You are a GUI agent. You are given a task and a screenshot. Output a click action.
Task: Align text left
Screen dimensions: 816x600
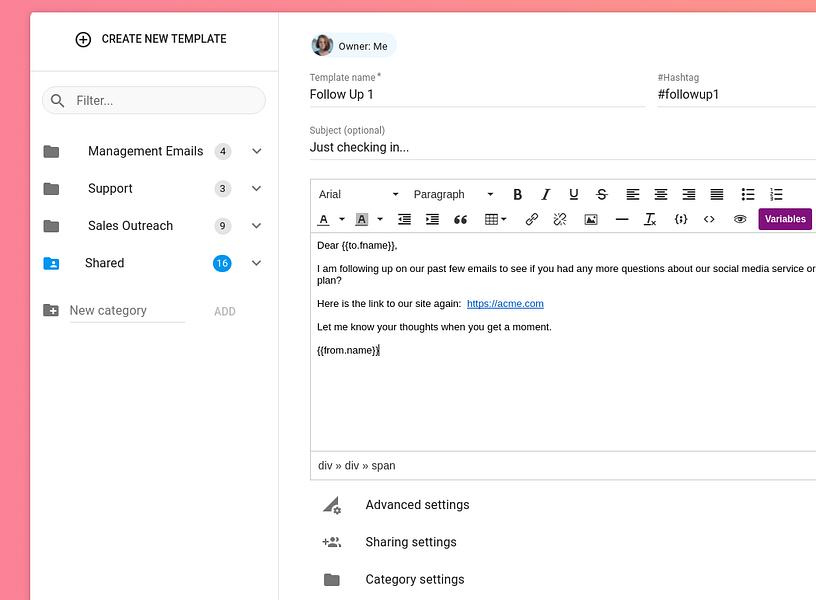coord(632,195)
